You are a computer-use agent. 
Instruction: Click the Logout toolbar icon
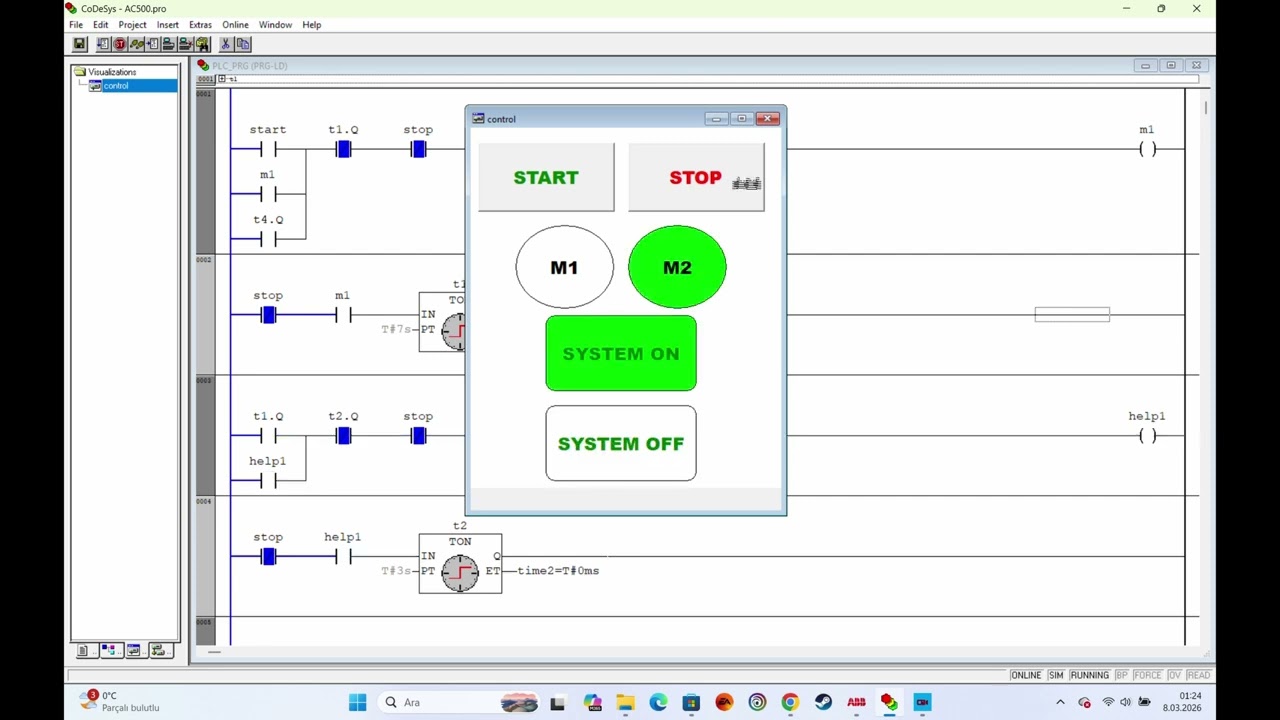point(186,44)
